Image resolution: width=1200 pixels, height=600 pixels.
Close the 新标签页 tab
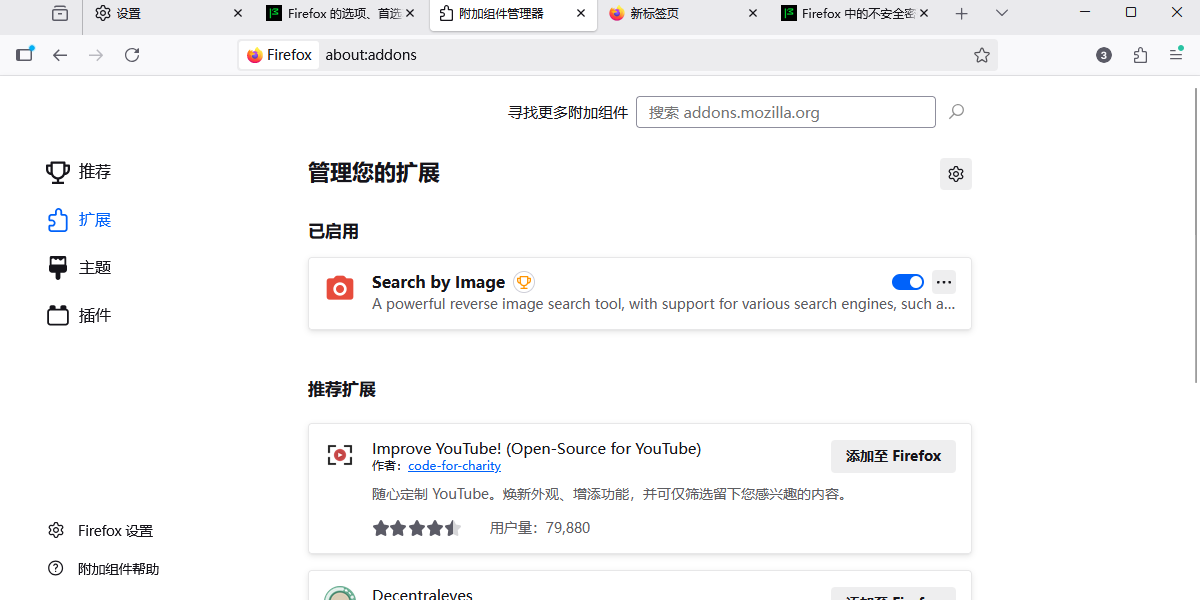[x=752, y=14]
